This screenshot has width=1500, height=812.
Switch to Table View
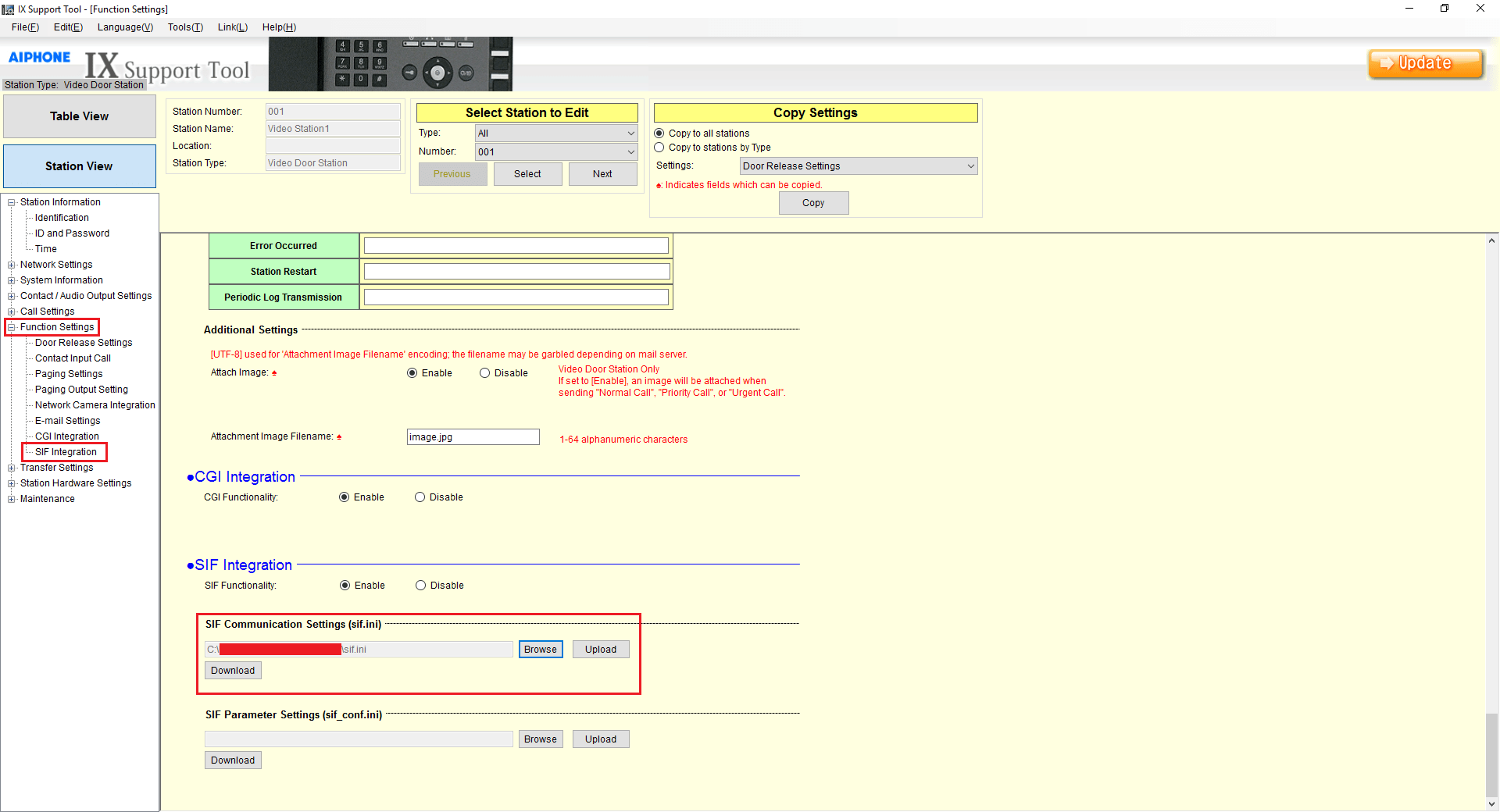pos(80,116)
